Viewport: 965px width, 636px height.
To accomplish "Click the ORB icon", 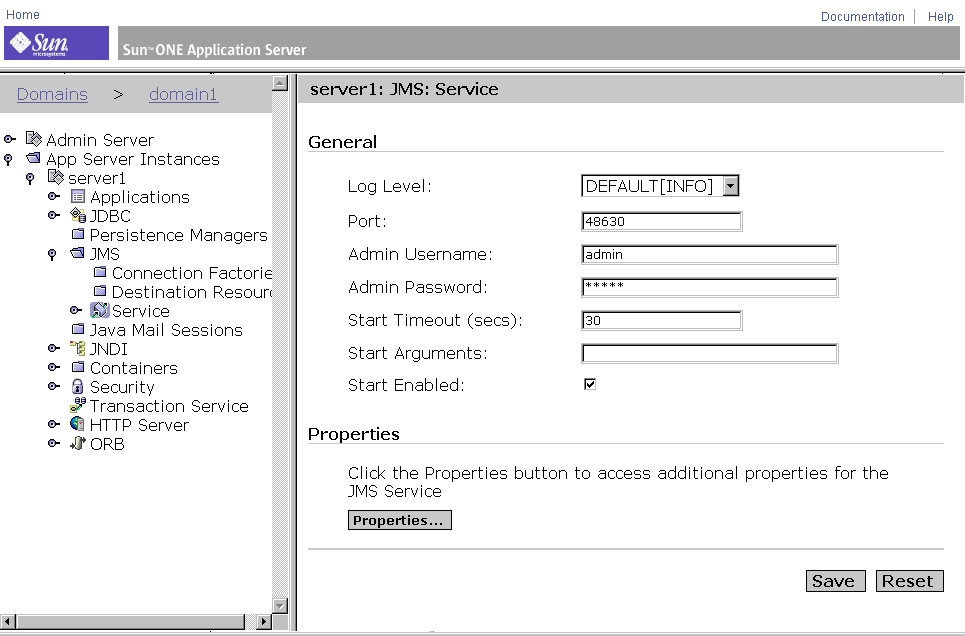I will tap(78, 443).
